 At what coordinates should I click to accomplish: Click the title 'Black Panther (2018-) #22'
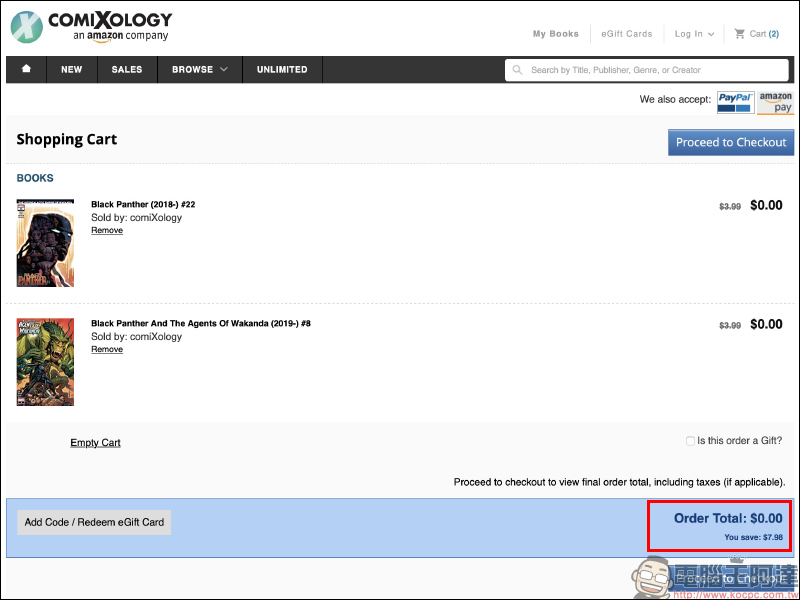pos(143,204)
